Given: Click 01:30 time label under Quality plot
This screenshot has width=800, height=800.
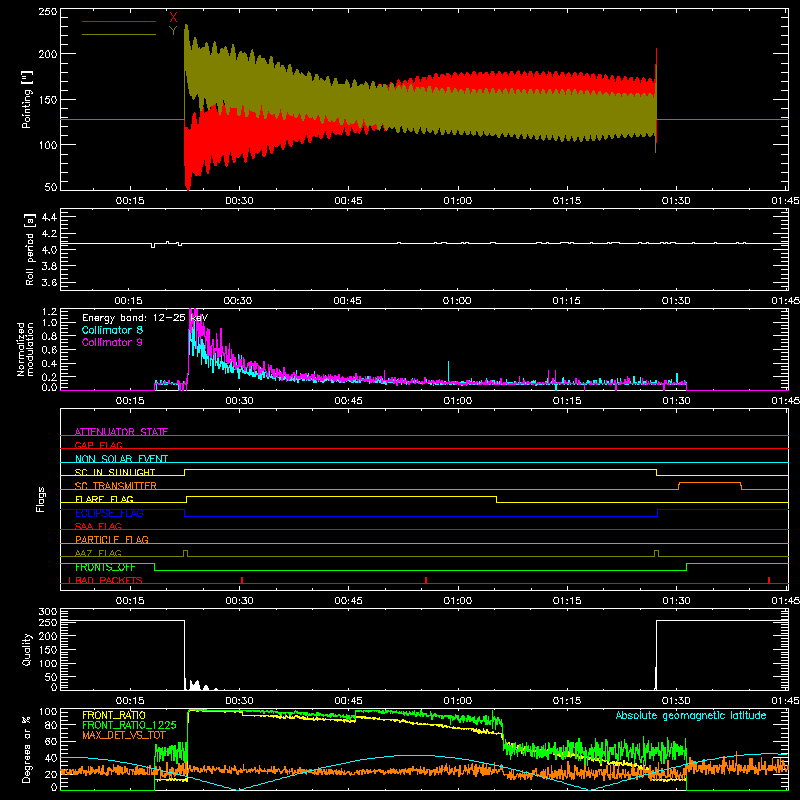Looking at the screenshot, I should click(676, 701).
